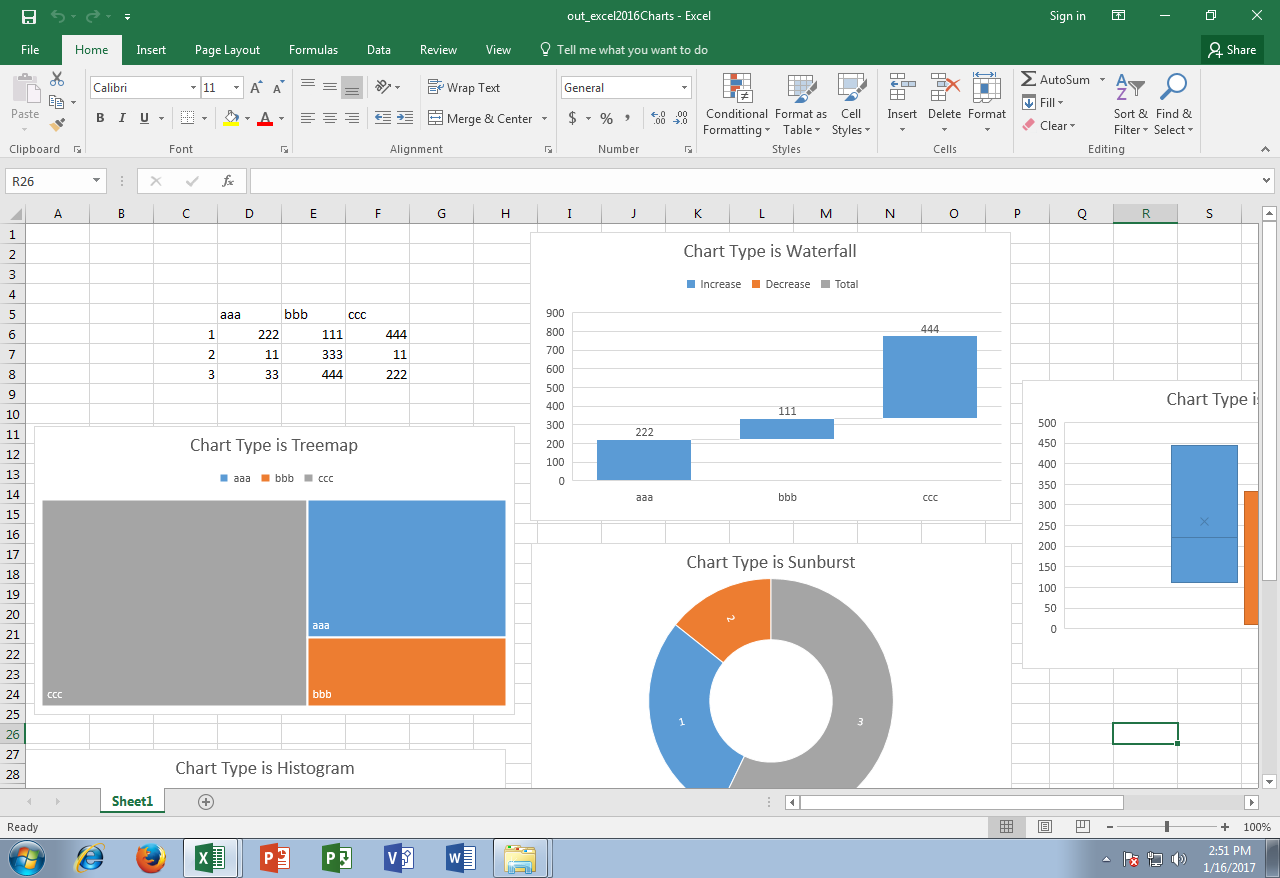Click the Format Painter brush icon
The width and height of the screenshot is (1280, 878).
57,125
